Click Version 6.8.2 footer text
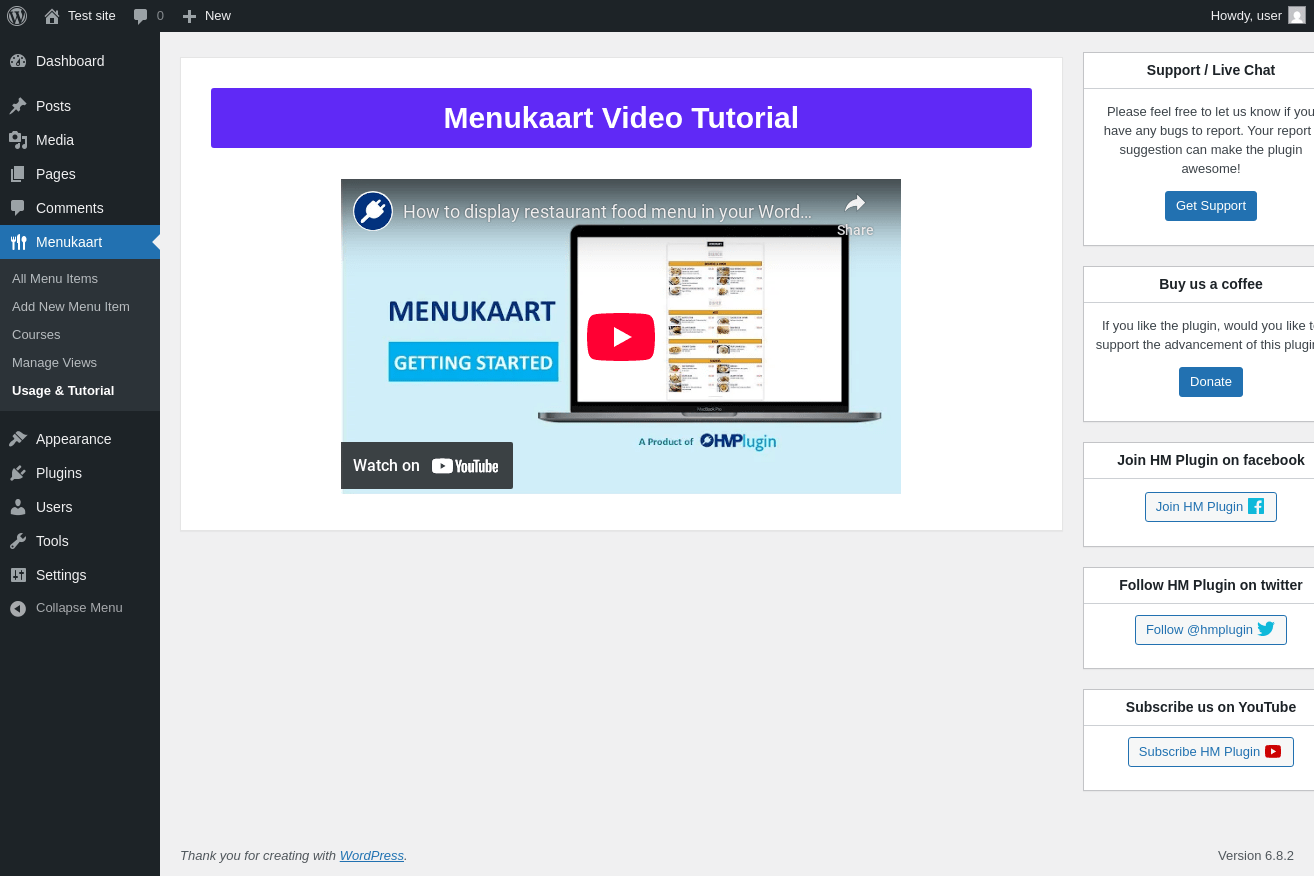This screenshot has height=876, width=1314. [1256, 856]
